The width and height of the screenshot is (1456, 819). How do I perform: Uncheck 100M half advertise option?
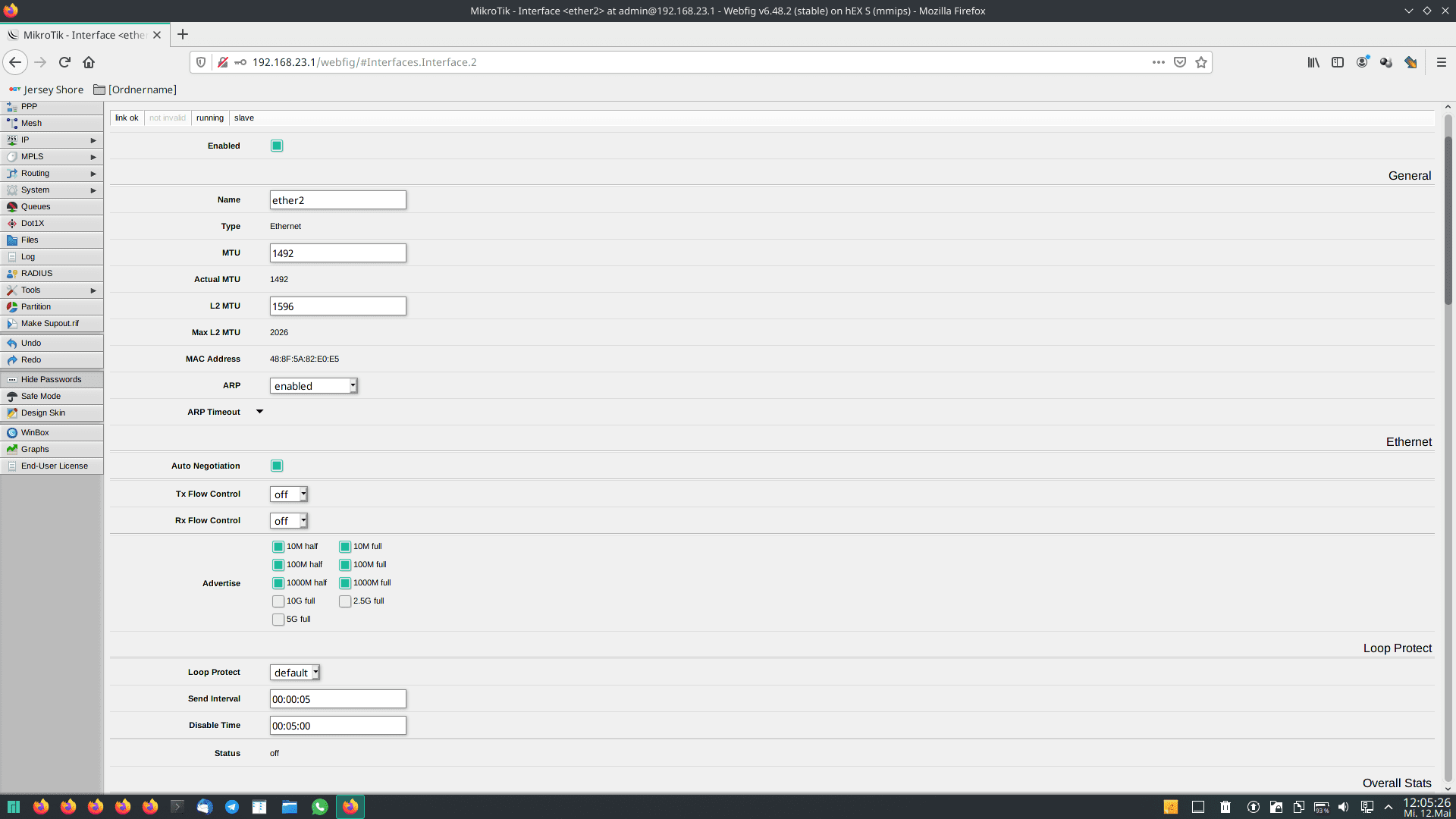point(278,565)
